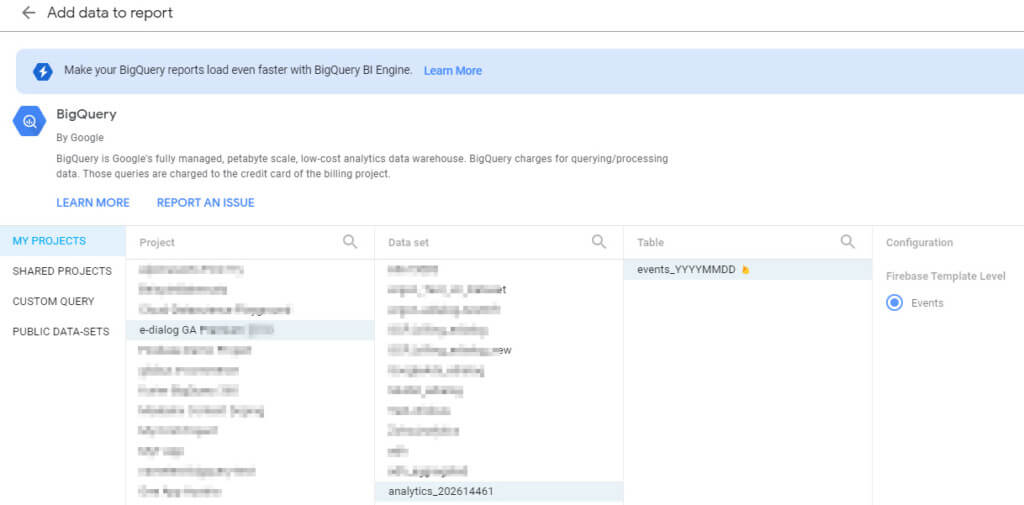
Task: Go to PUBLIC DATA-SETS tab
Action: 61,331
